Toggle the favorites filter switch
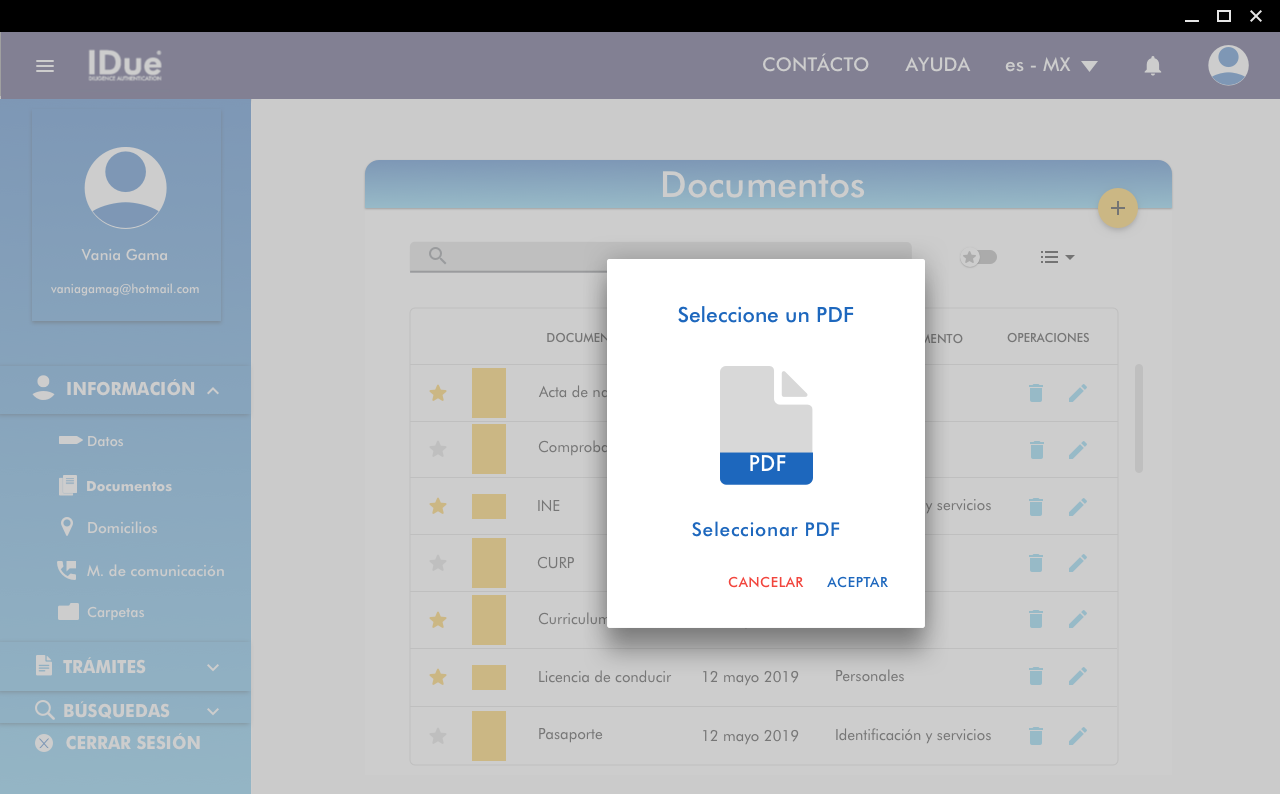The height and width of the screenshot is (794, 1280). pyautogui.click(x=978, y=257)
